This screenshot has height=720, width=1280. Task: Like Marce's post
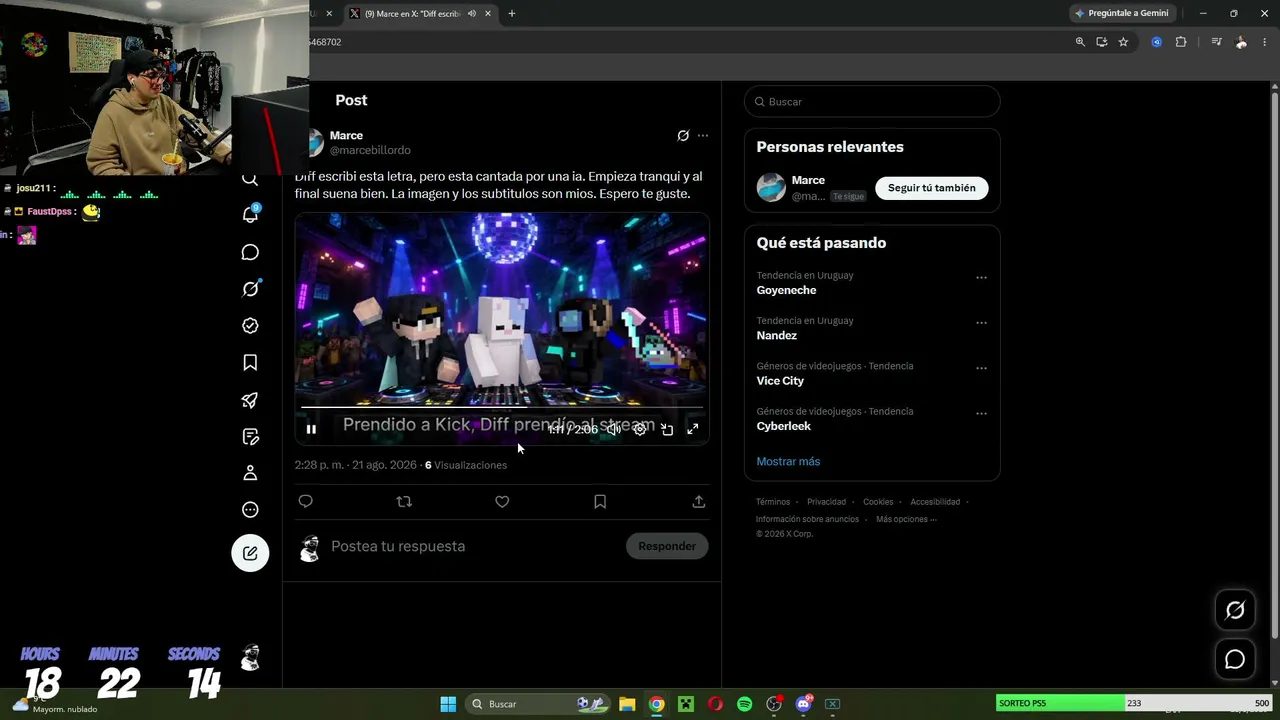tap(502, 501)
